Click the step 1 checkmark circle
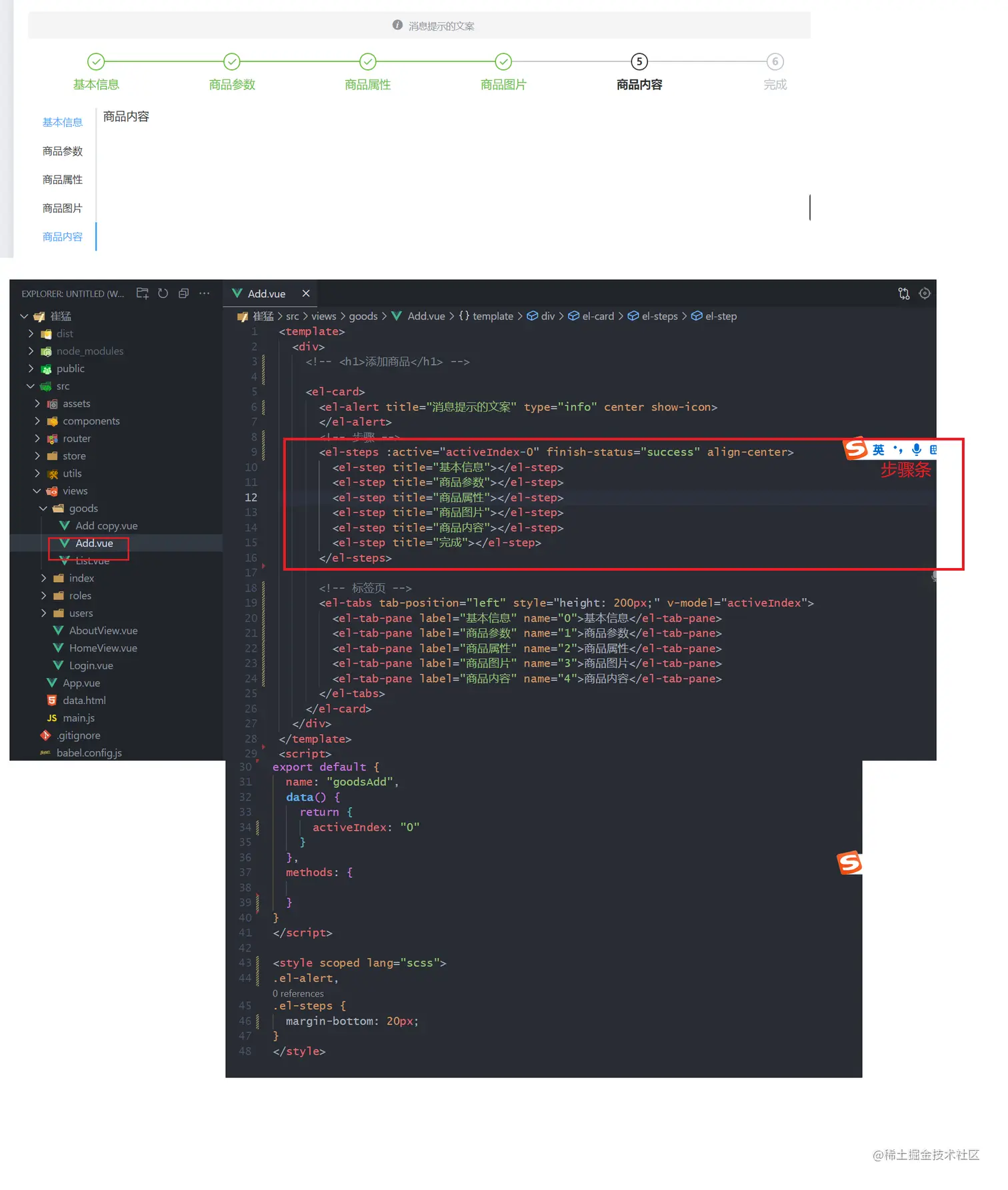This screenshot has width=1008, height=1190. [96, 62]
